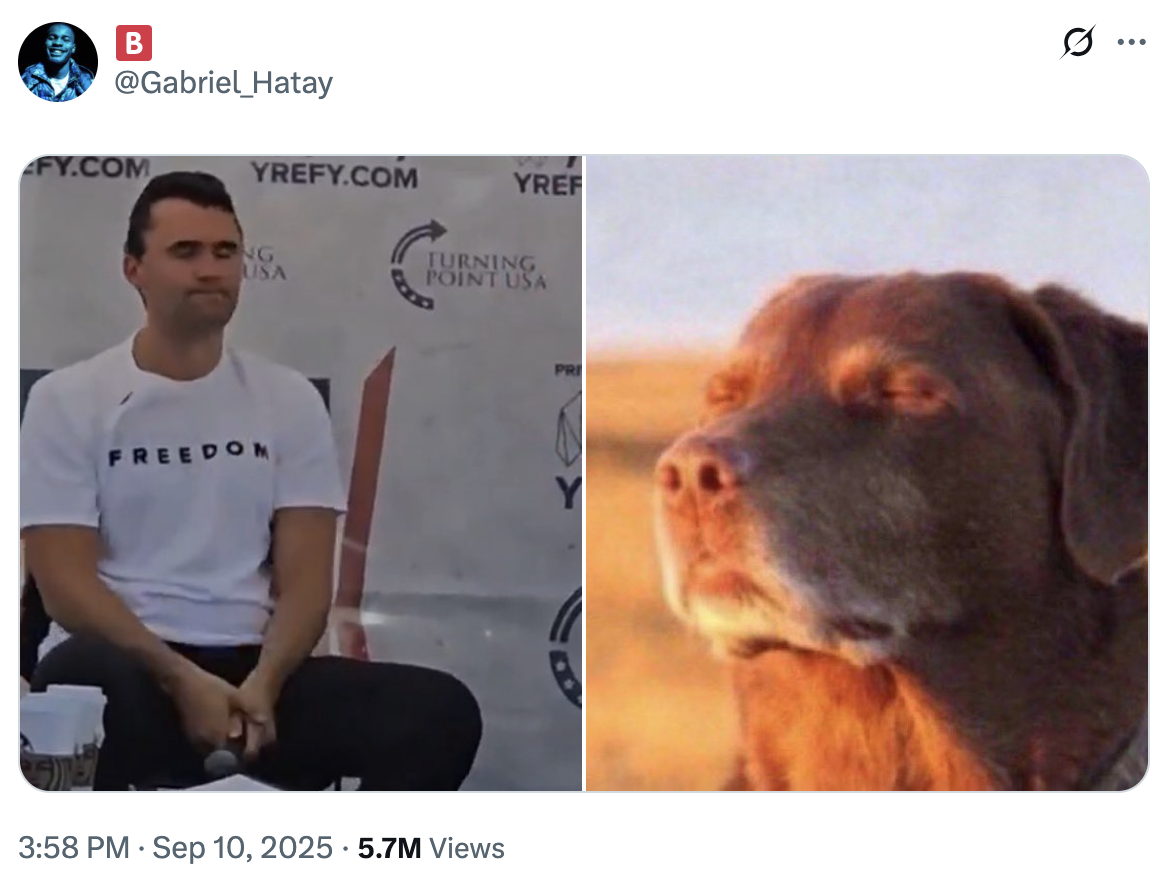Click the red B badge icon
Screen dimensions: 1170x888
[x=134, y=43]
